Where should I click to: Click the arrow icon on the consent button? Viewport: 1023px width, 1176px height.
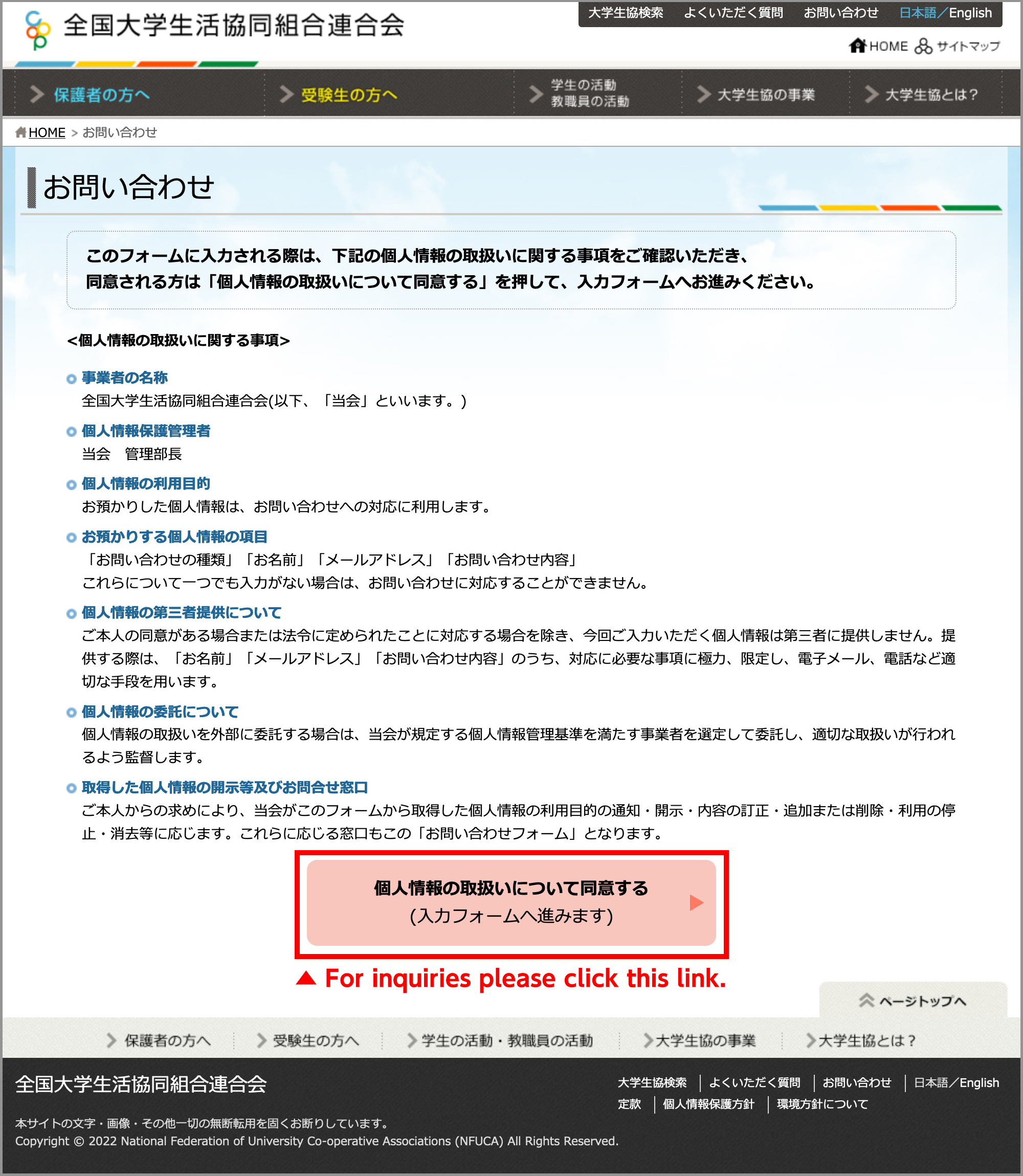(x=696, y=902)
